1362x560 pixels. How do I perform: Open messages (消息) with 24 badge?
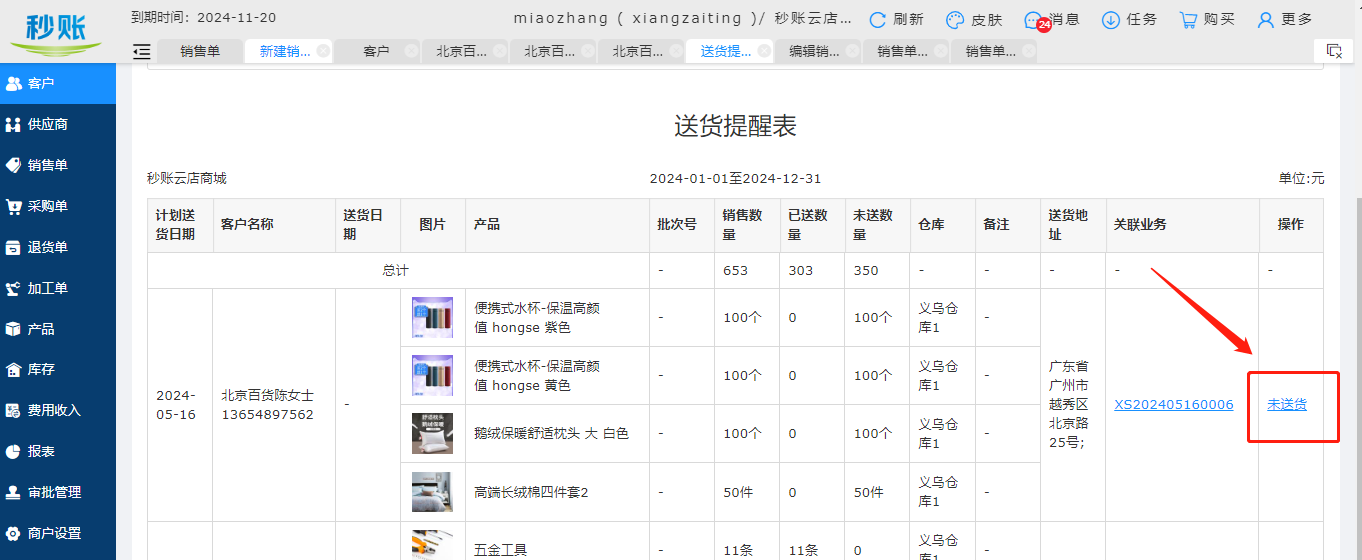tap(1034, 20)
